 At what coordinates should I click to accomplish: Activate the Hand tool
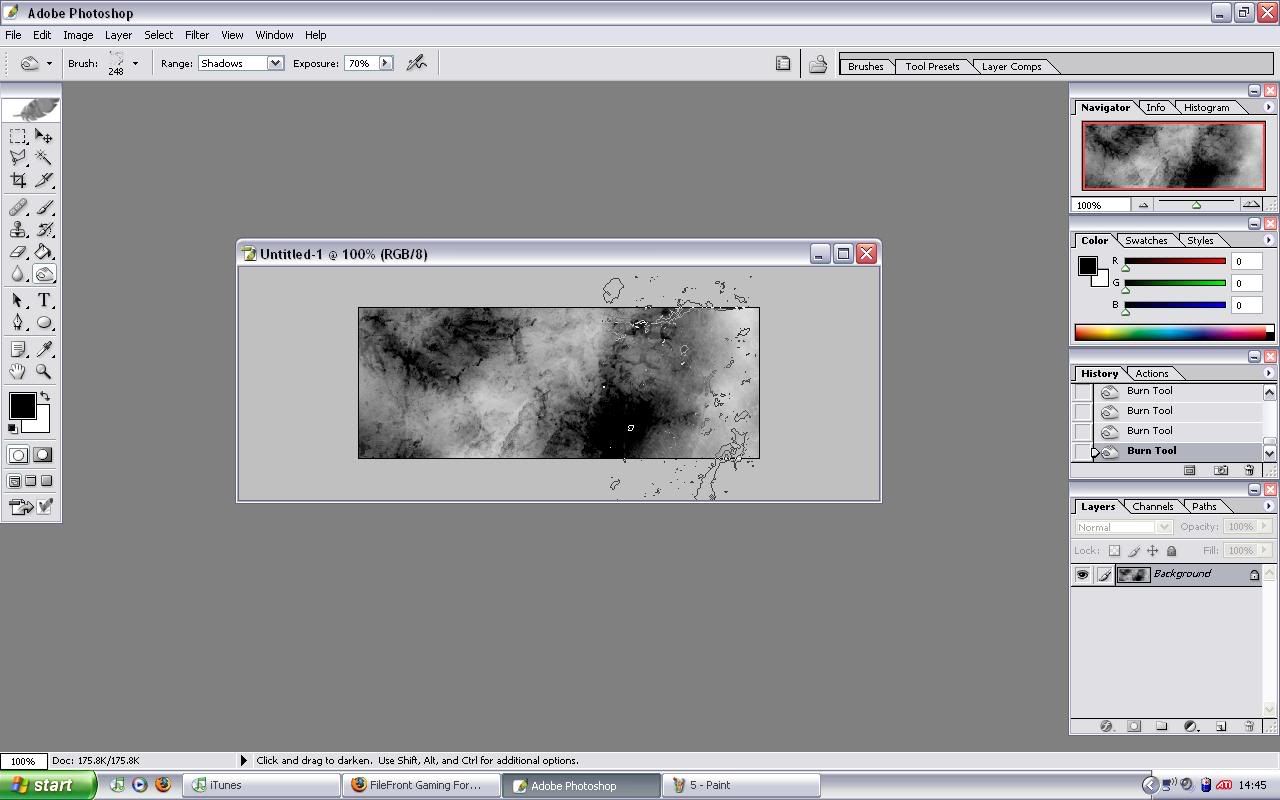click(x=18, y=371)
